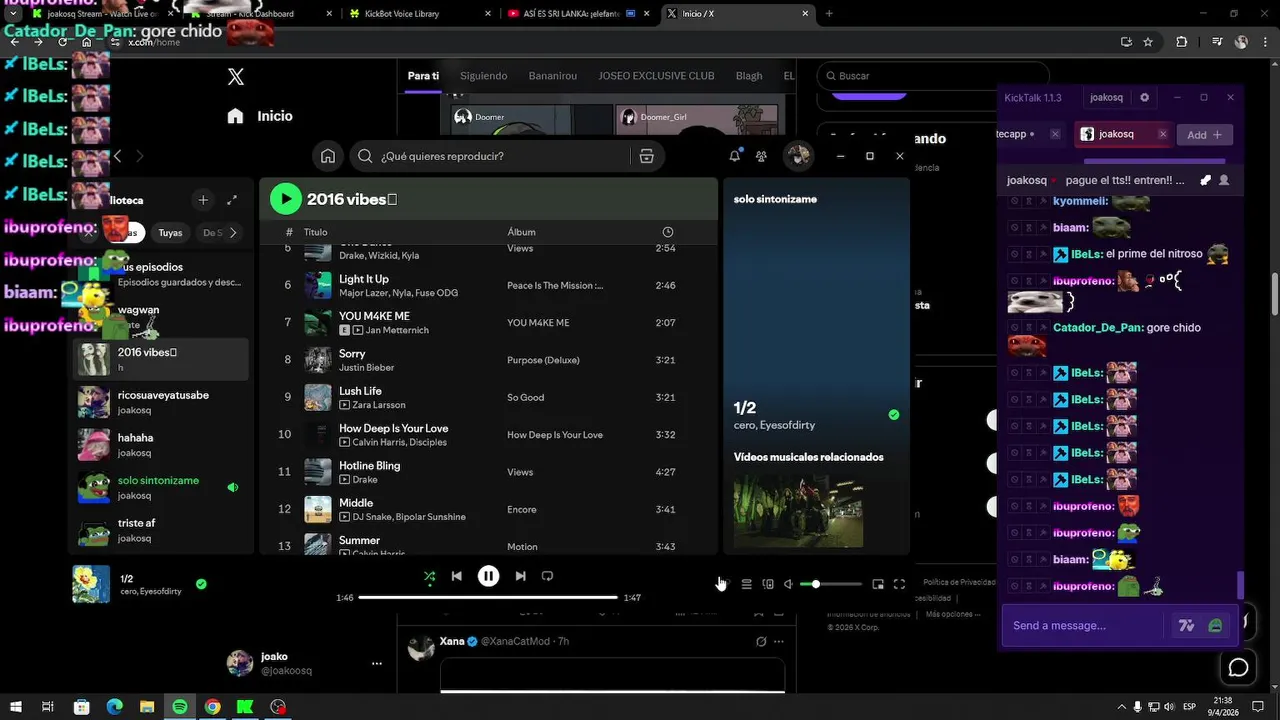Open Bananirou tab on X
Viewport: 1280px width, 720px height.
pyautogui.click(x=553, y=76)
